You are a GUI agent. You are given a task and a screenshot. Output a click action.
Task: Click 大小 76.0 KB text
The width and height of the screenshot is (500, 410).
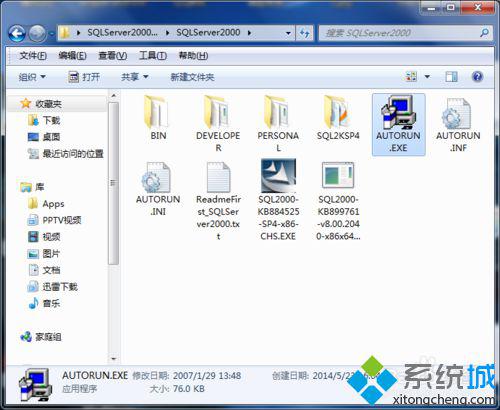[177, 389]
